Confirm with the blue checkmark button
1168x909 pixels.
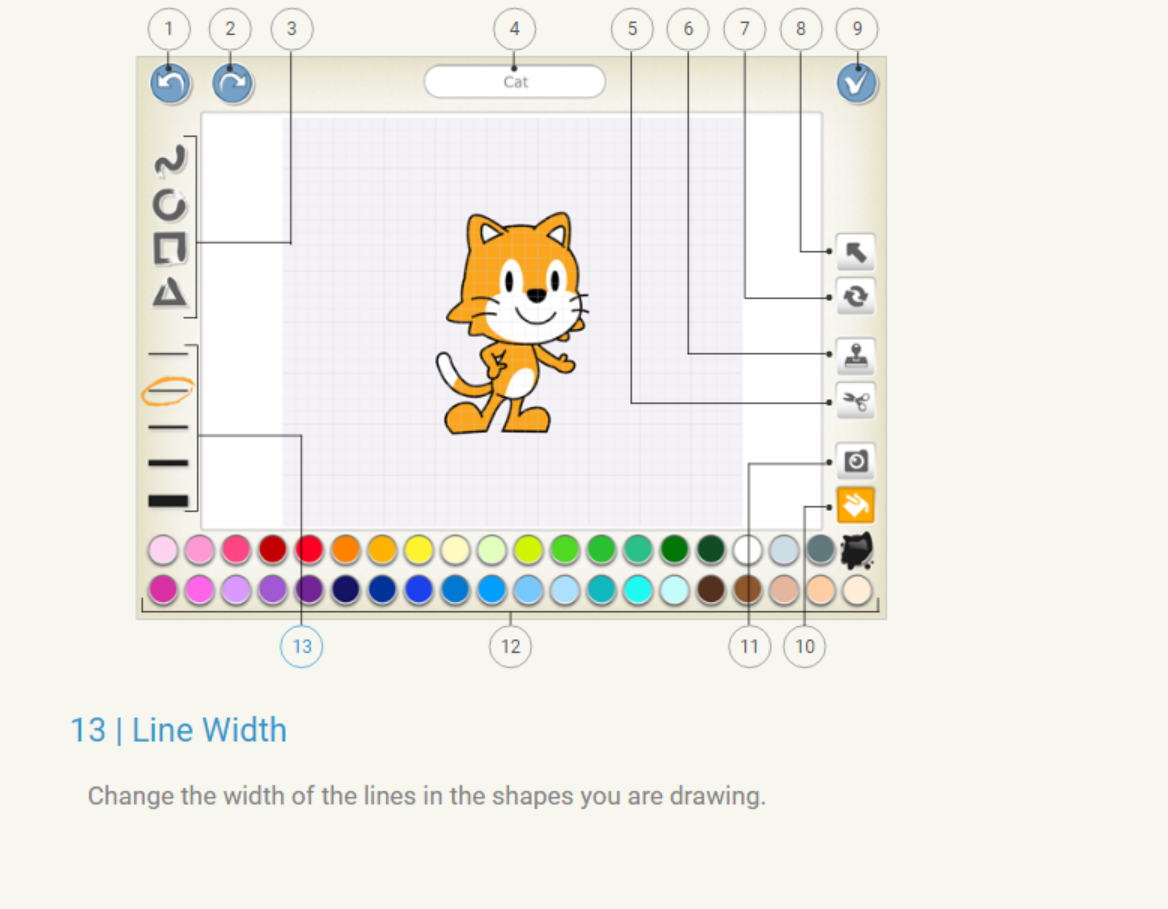pos(857,83)
